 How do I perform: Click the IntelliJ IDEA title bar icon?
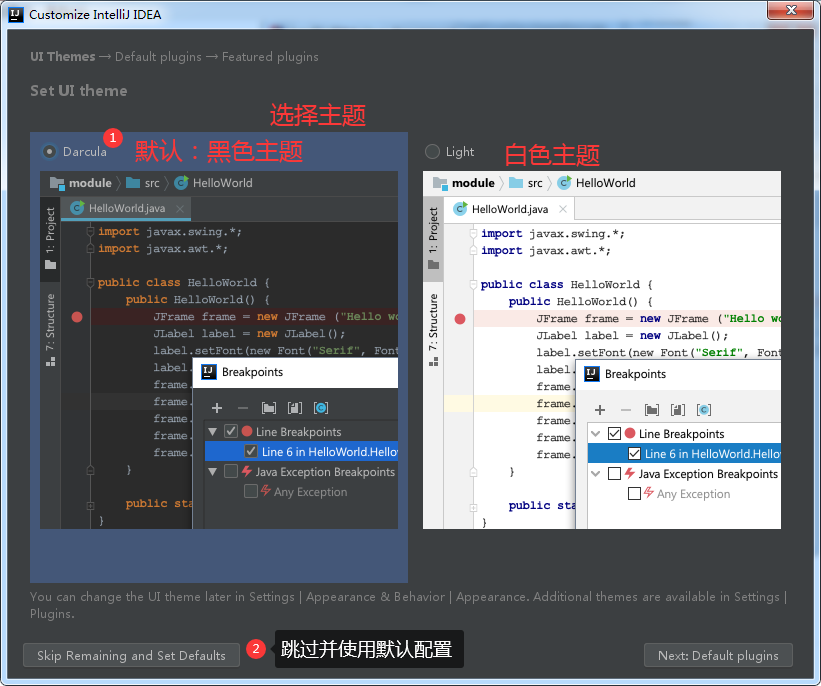(16, 15)
